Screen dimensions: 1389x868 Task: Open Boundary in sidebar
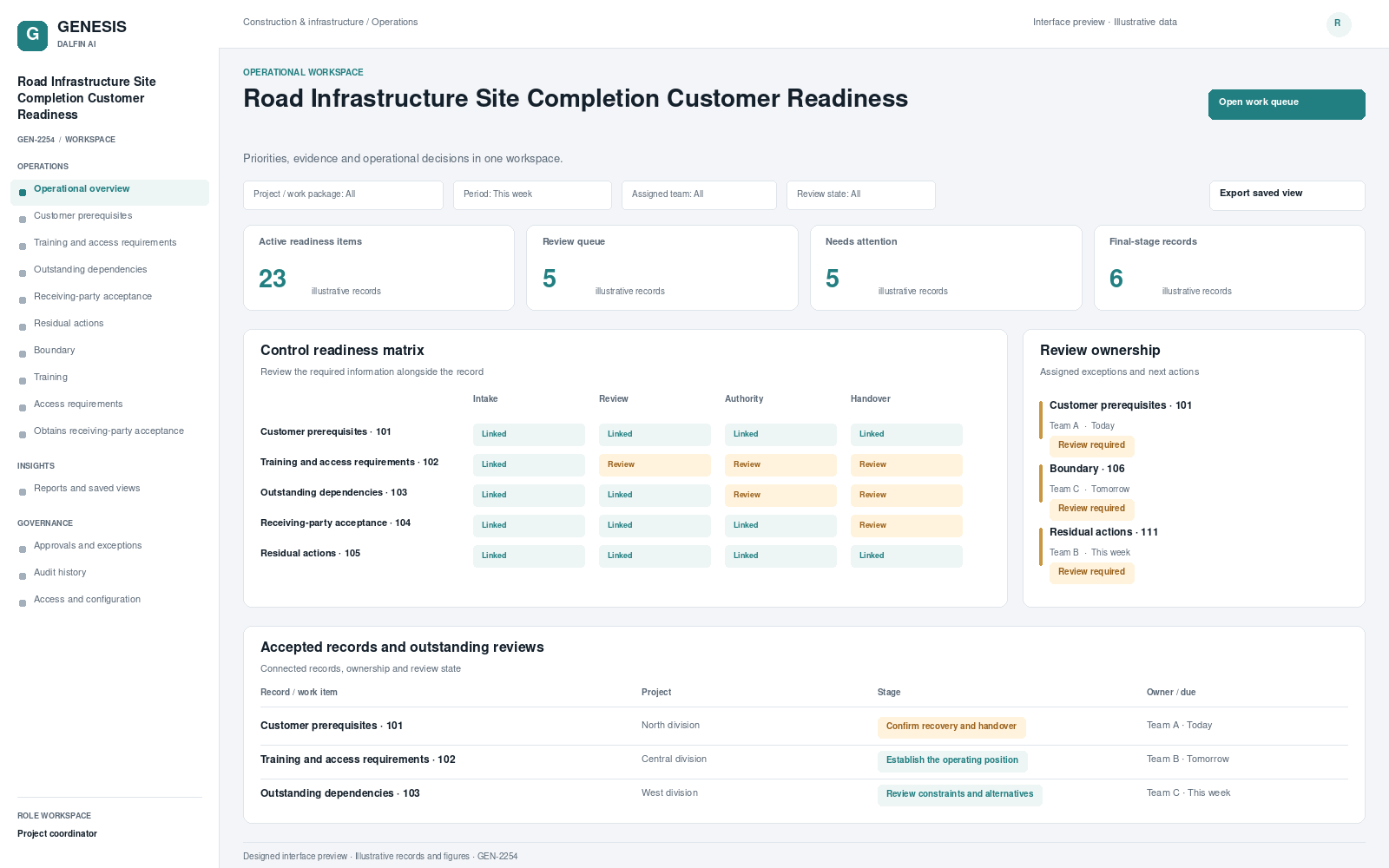pos(109,351)
